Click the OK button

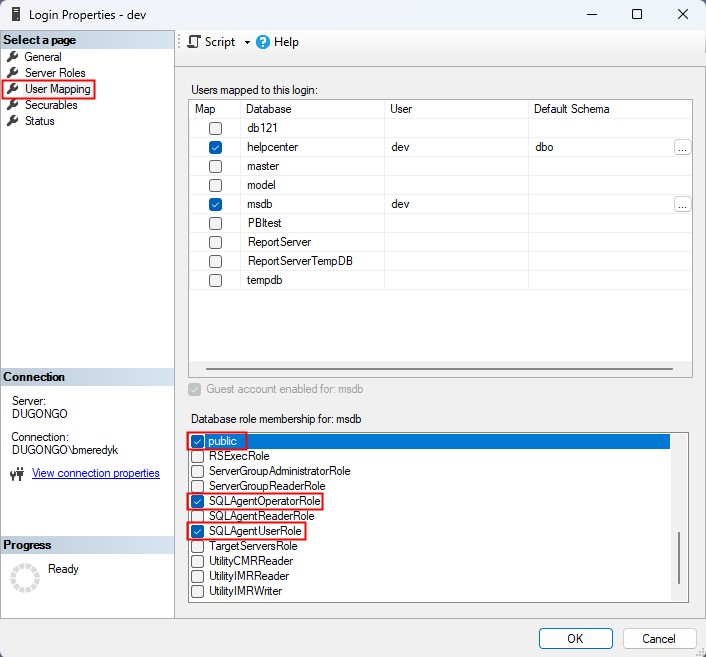(575, 639)
